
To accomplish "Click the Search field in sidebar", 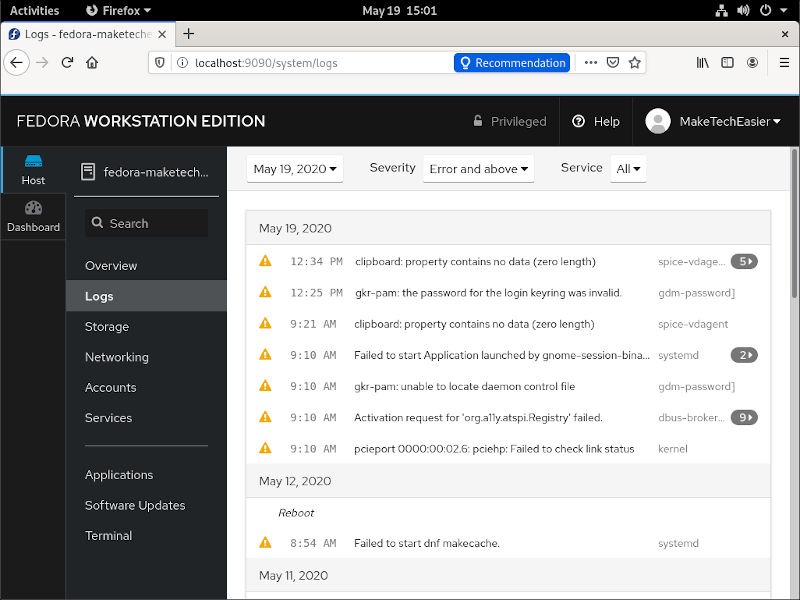I will tap(146, 224).
